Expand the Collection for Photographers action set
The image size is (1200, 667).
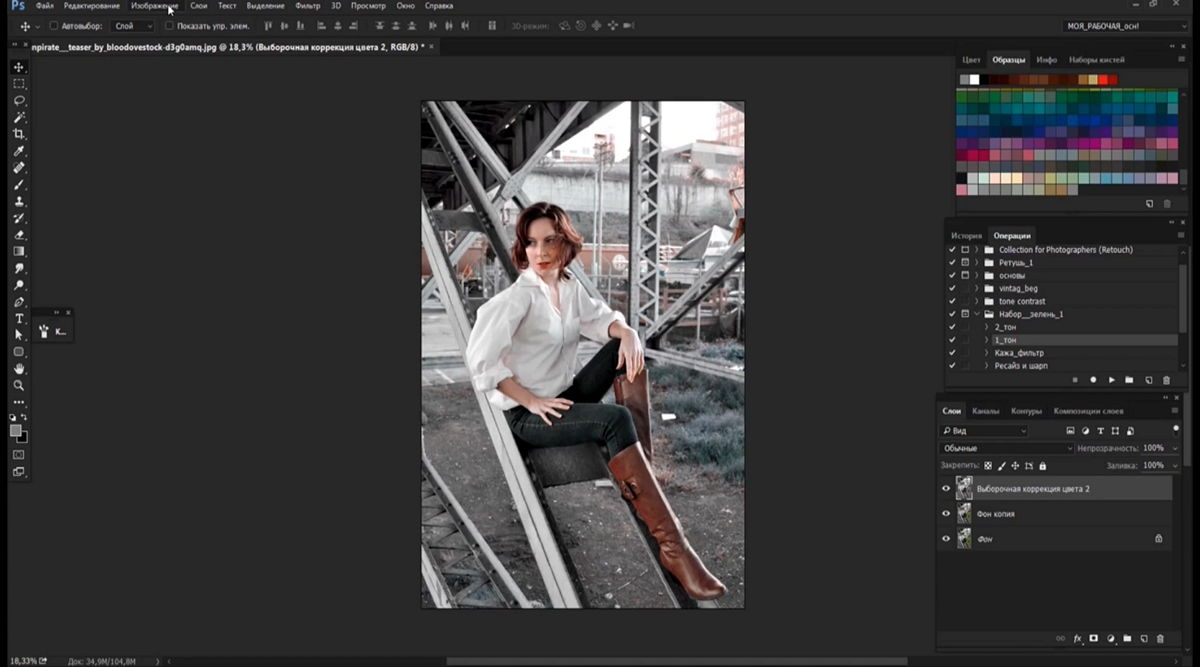coord(976,249)
